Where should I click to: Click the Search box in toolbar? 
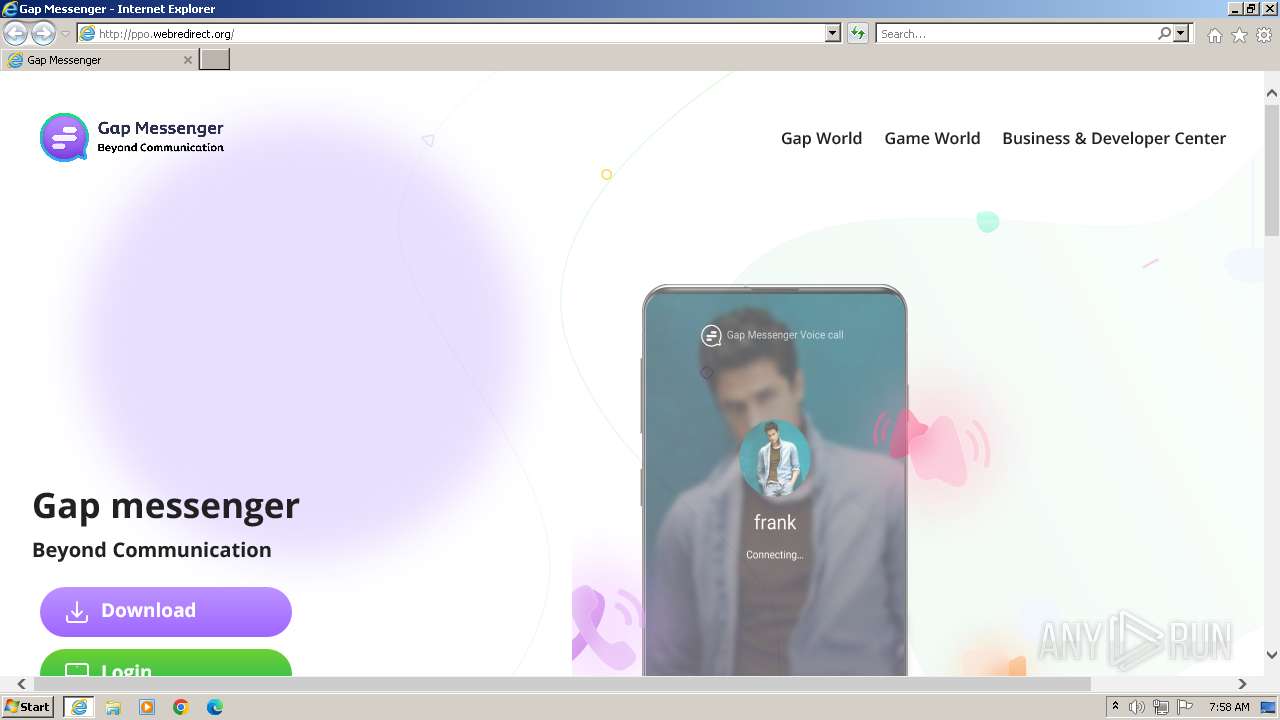(1016, 33)
